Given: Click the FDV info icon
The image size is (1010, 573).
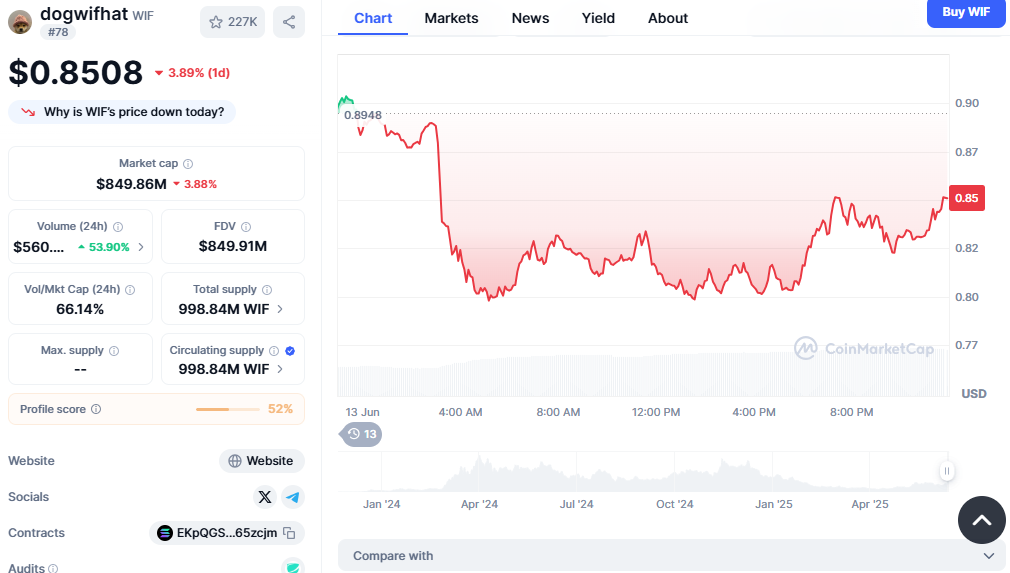Looking at the screenshot, I should pyautogui.click(x=246, y=227).
